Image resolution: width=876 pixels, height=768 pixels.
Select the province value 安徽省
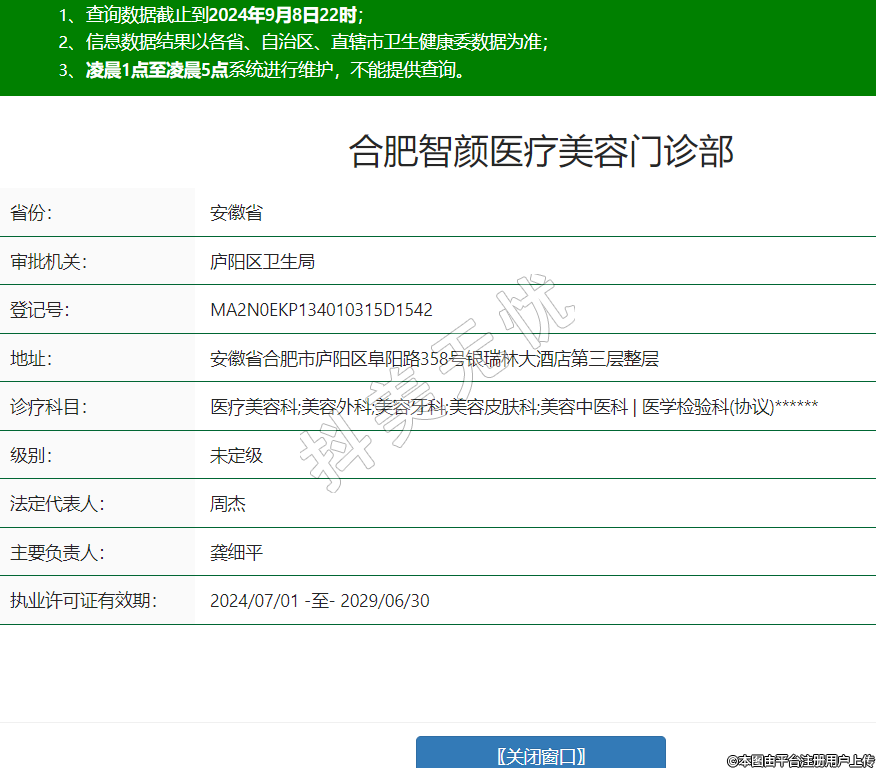coord(236,213)
